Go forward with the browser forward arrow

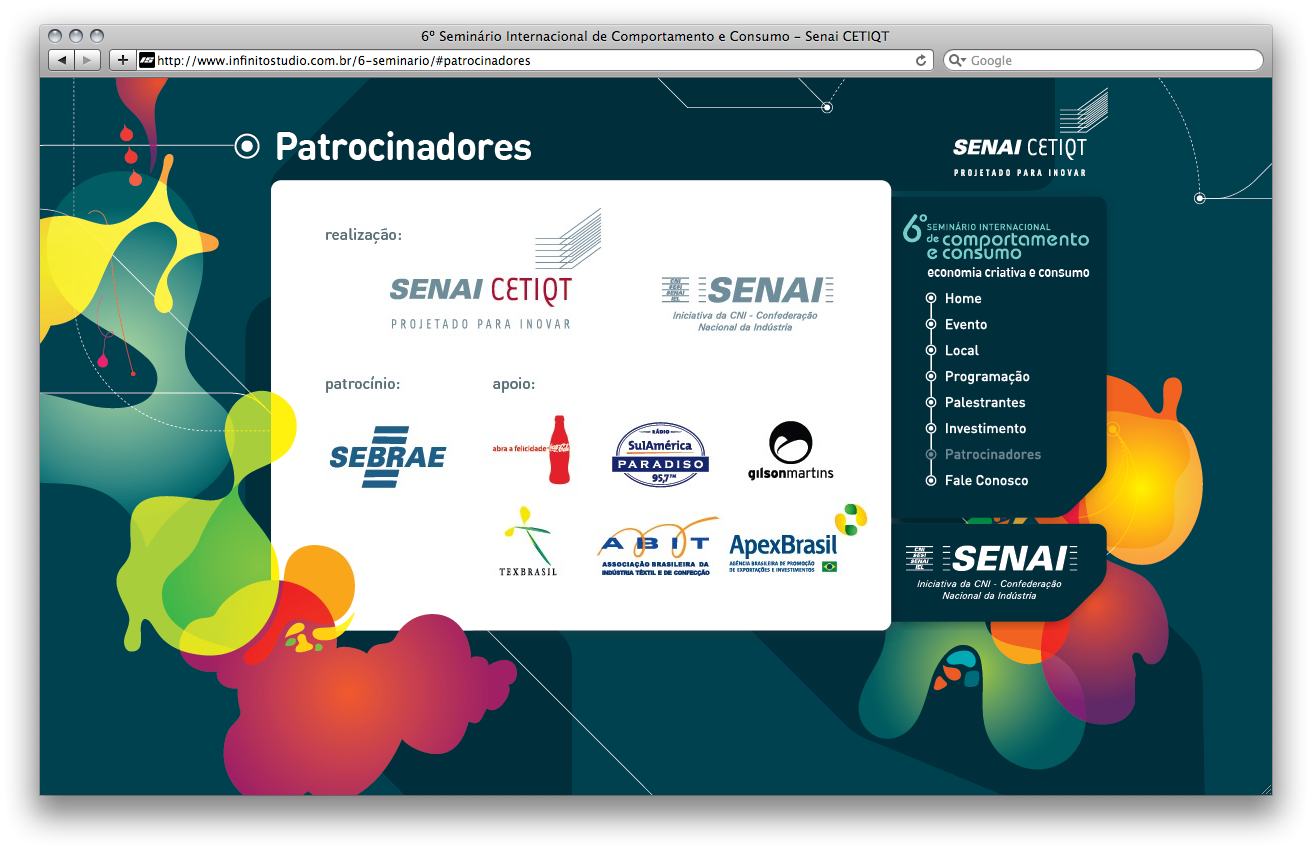[x=88, y=60]
